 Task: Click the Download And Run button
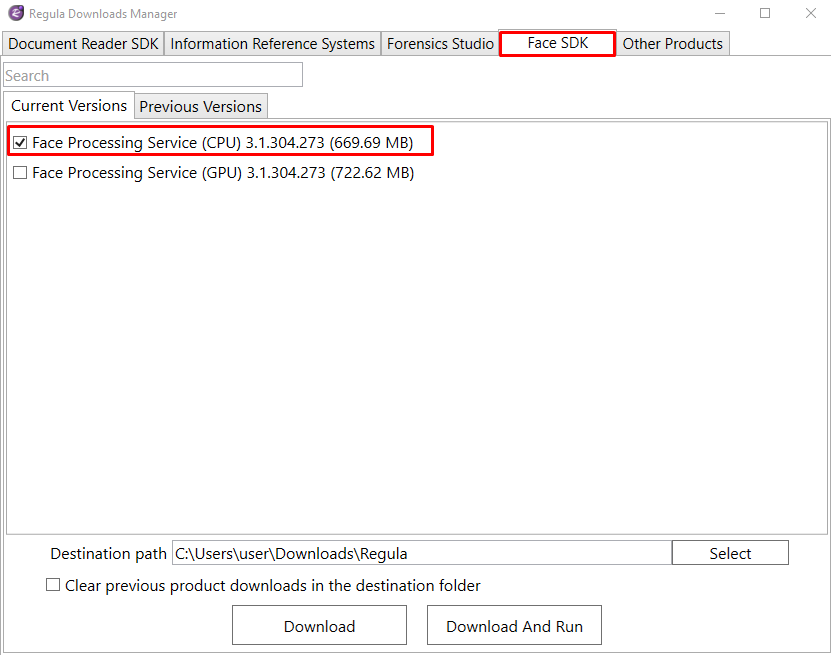514,626
